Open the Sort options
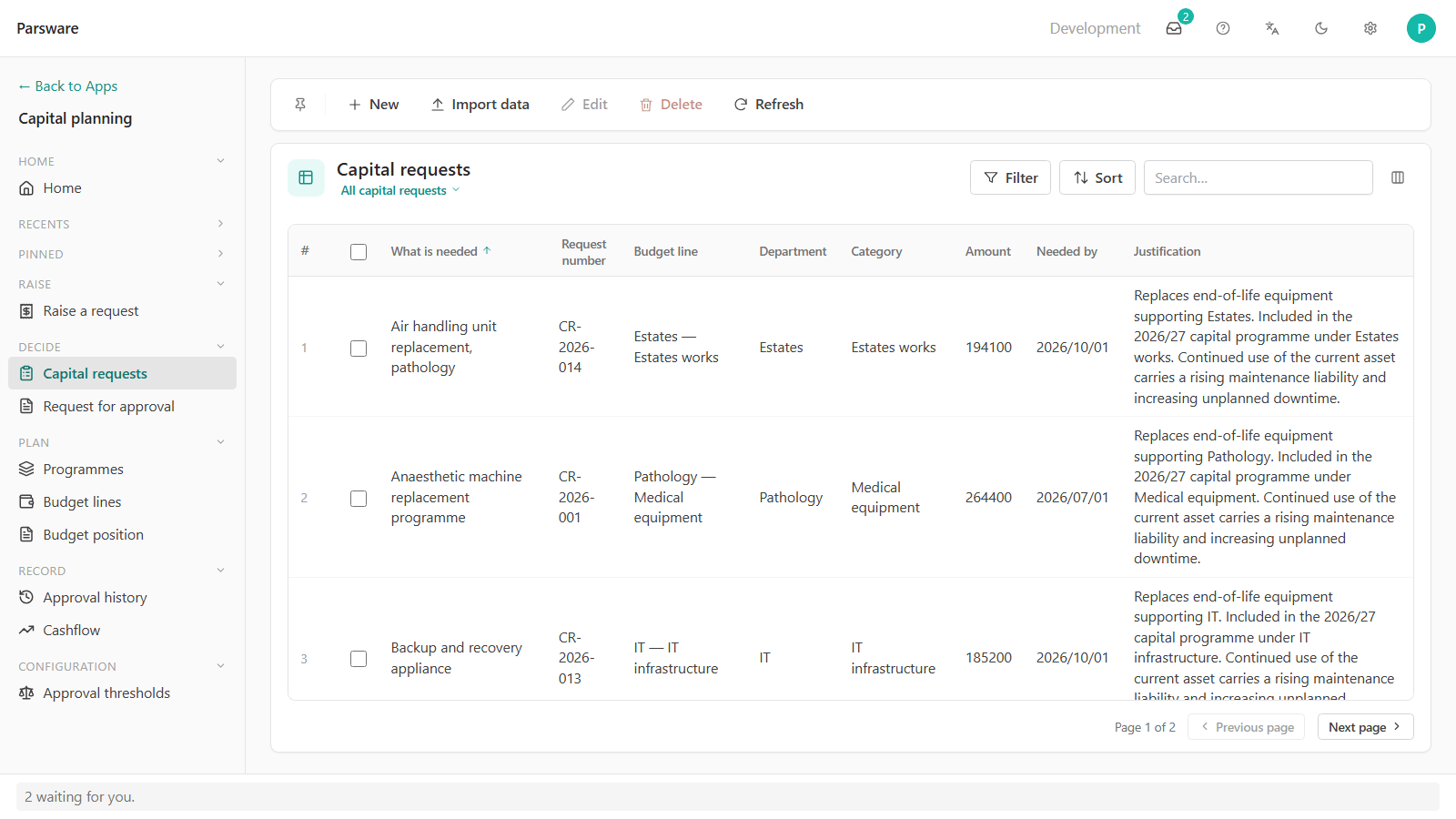 (1097, 177)
